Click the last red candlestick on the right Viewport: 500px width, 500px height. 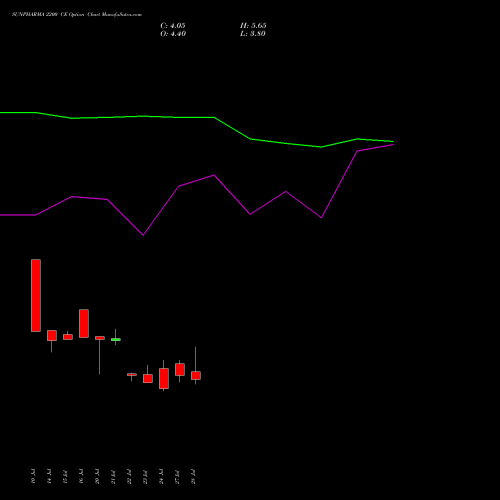pyautogui.click(x=196, y=375)
